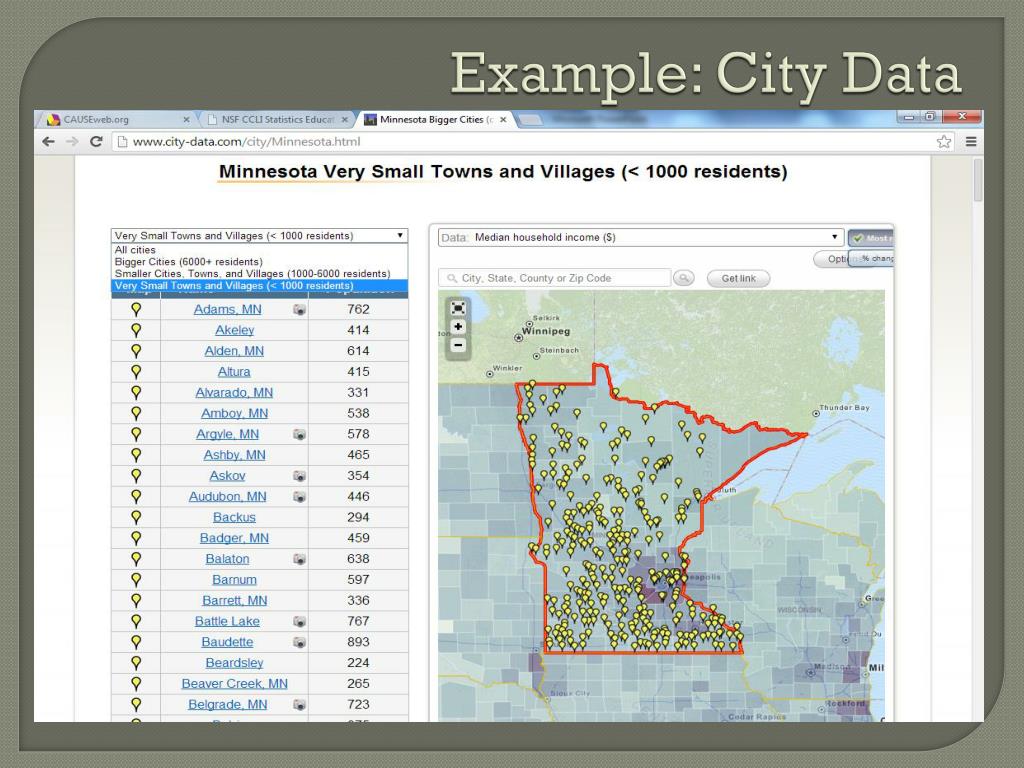Open the Ashby, MN link
Image resolution: width=1024 pixels, height=768 pixels.
click(x=234, y=455)
